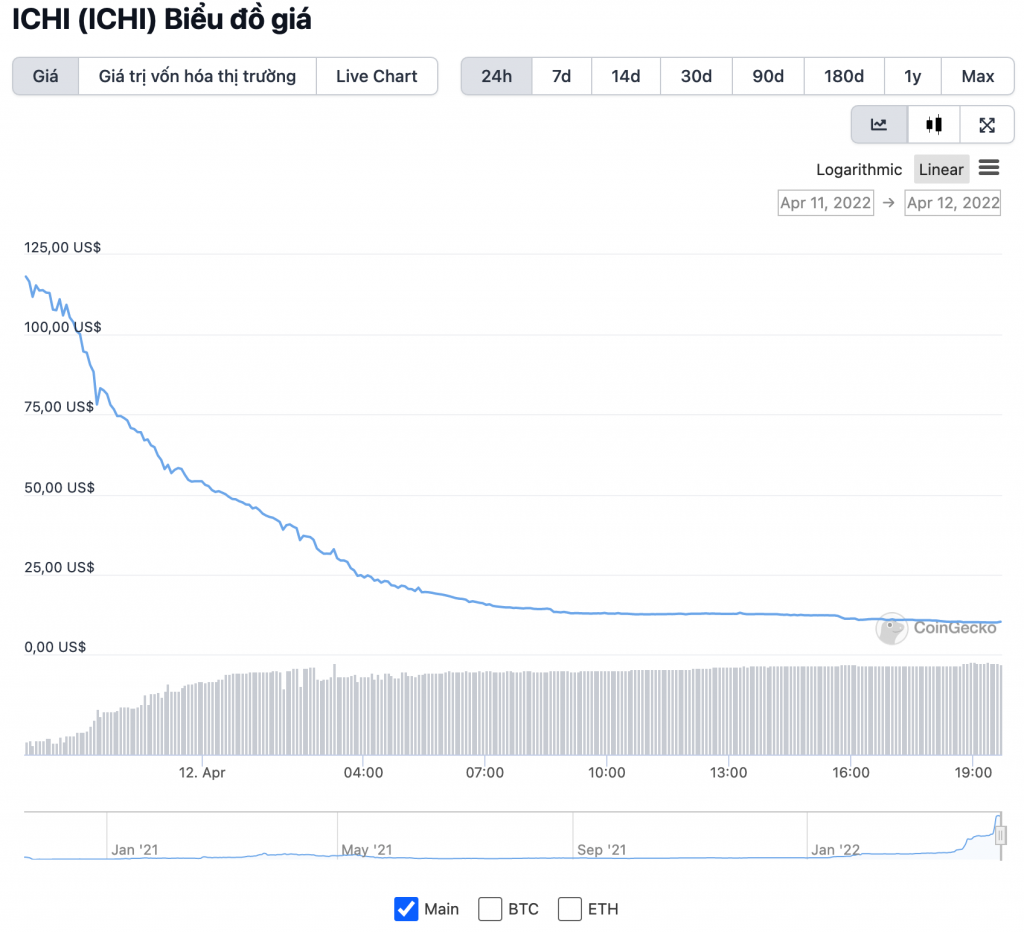Image resolution: width=1024 pixels, height=932 pixels.
Task: Select the 30d time range
Action: pos(696,76)
